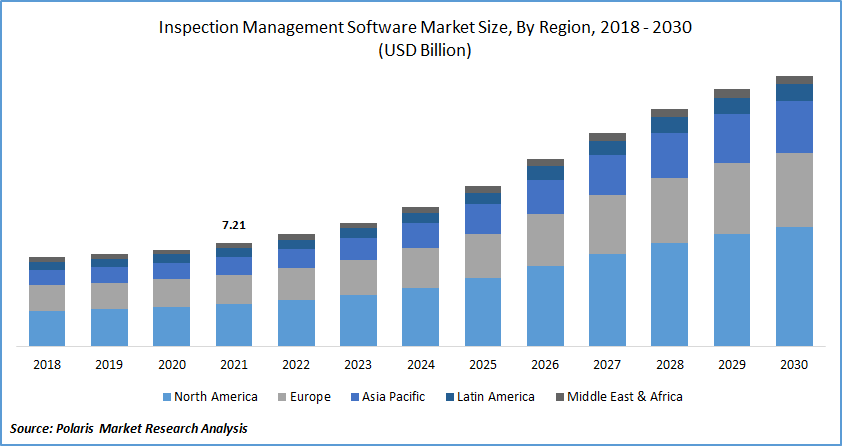
Task: Click the Asia Pacific segment of the 2025 bar
Action: coord(483,219)
